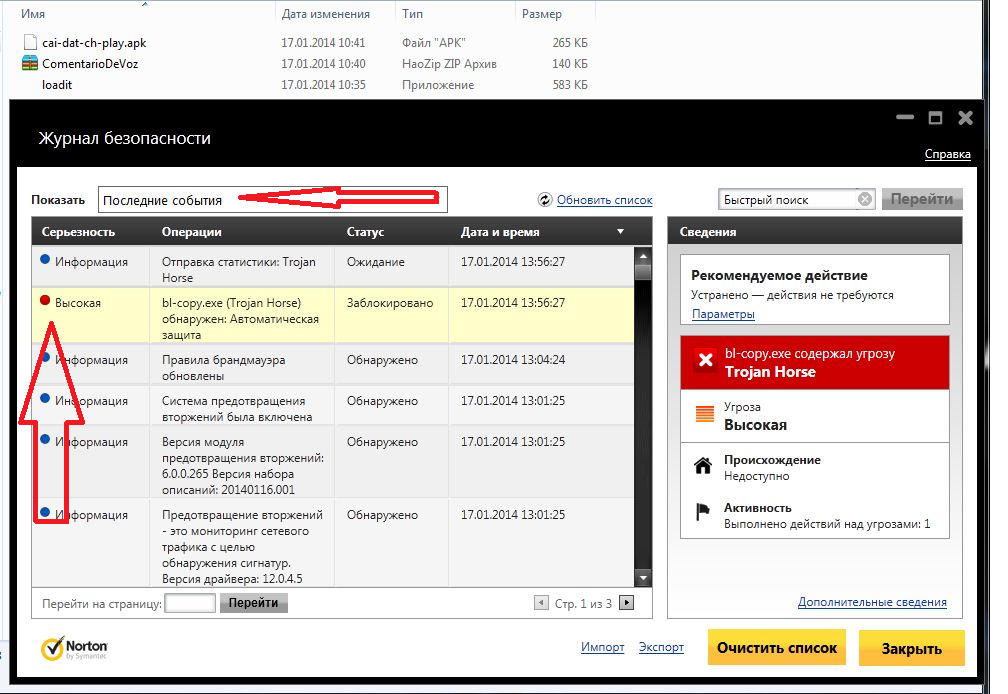Open the Справка help link
The width and height of the screenshot is (1008, 694).
click(x=948, y=154)
